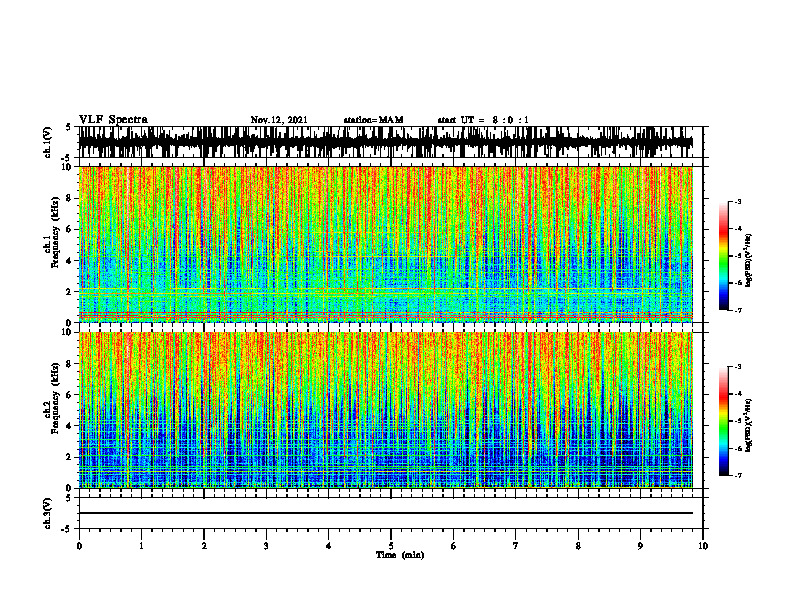Click the "start UT = 8:0:1" text

[x=483, y=120]
